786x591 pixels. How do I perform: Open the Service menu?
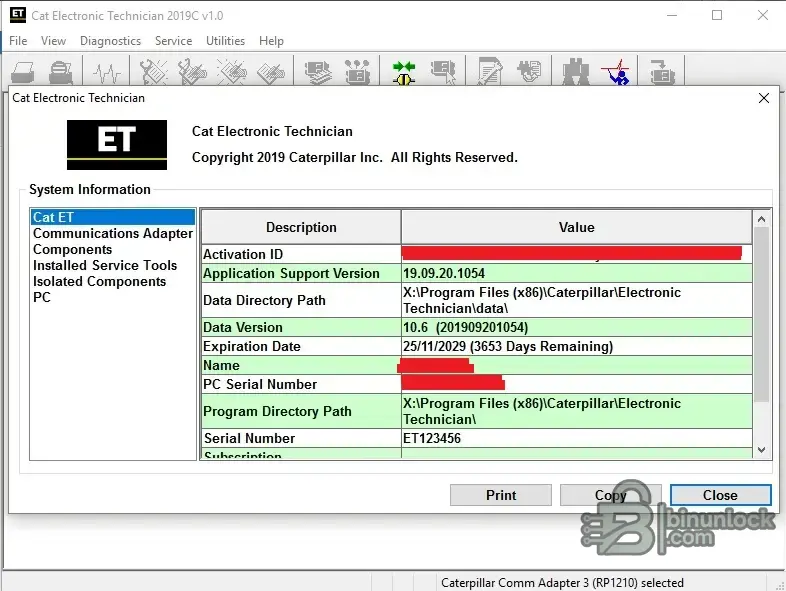(173, 41)
